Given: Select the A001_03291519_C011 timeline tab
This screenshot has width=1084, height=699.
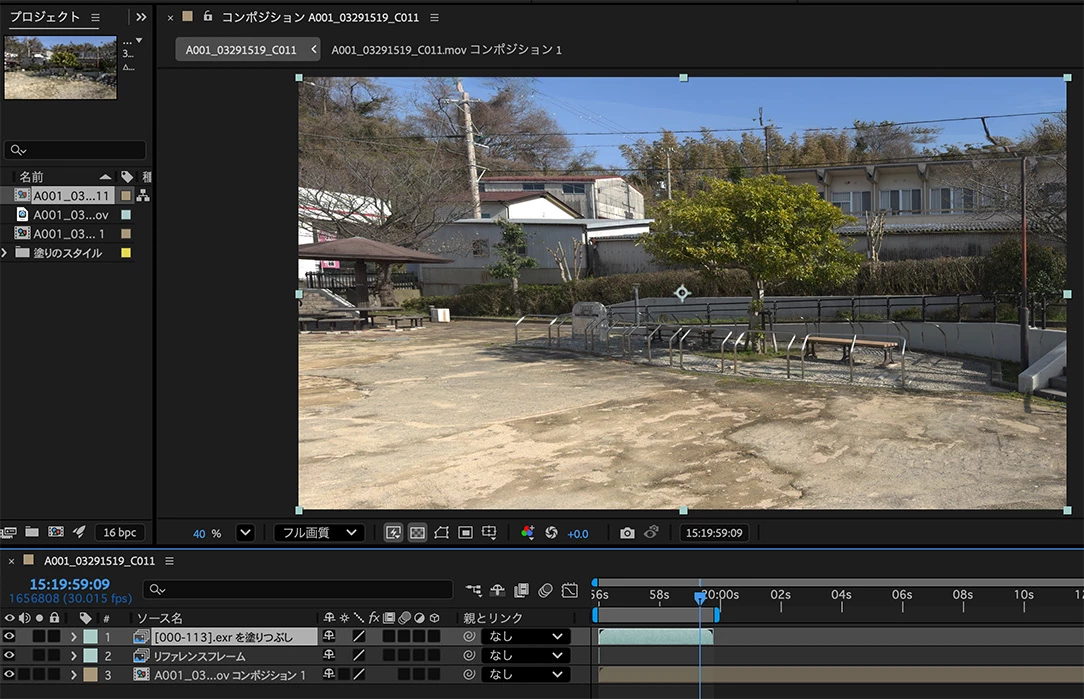Looking at the screenshot, I should [x=100, y=561].
